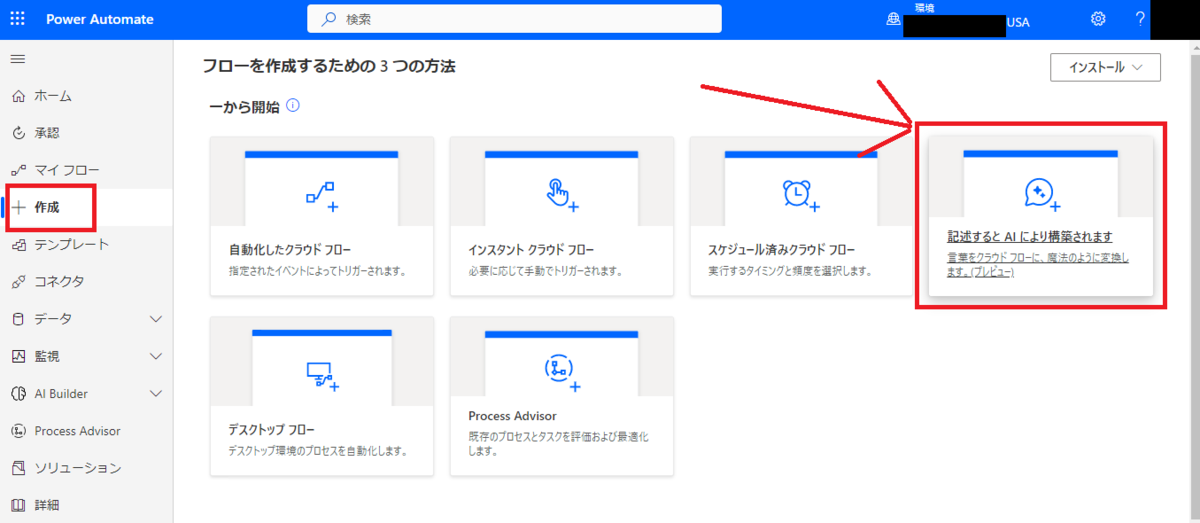Open settings with the gear icon
The width and height of the screenshot is (1200, 523).
[1098, 19]
